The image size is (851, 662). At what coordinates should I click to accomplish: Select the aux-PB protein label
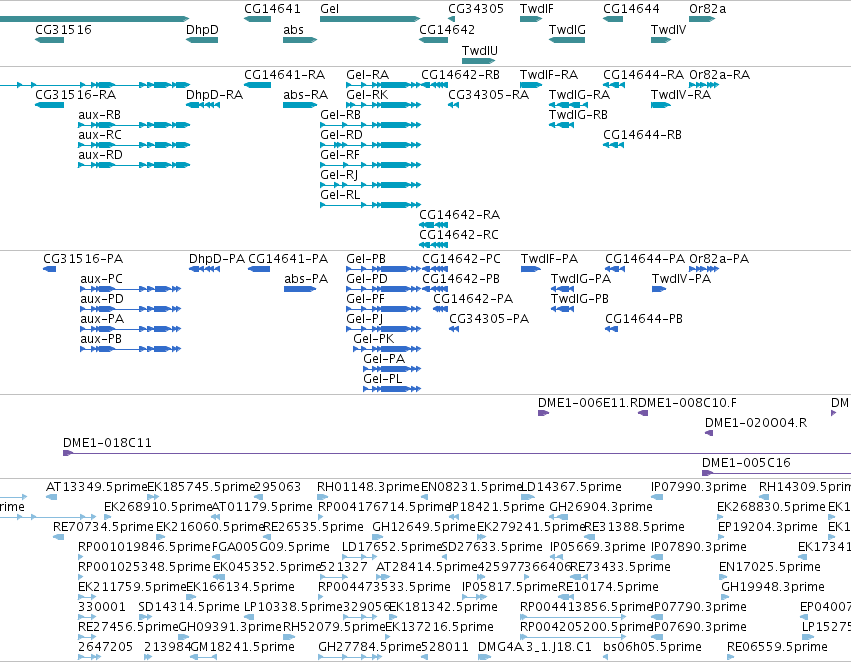tap(101, 339)
